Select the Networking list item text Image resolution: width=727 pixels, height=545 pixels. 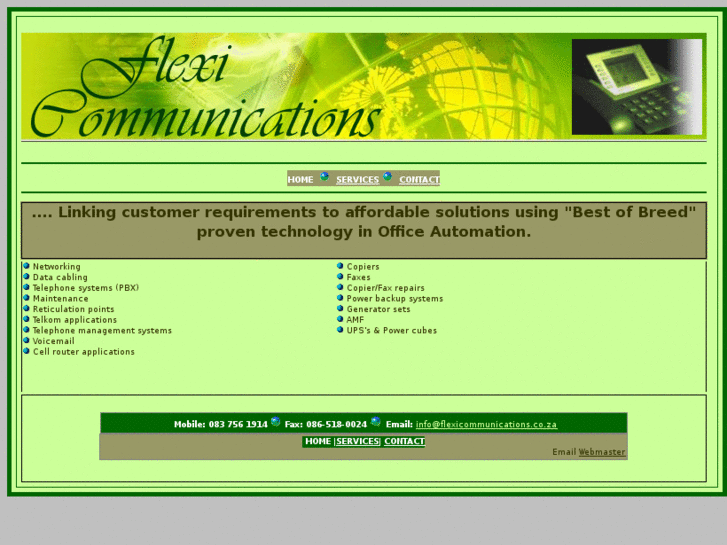click(57, 267)
